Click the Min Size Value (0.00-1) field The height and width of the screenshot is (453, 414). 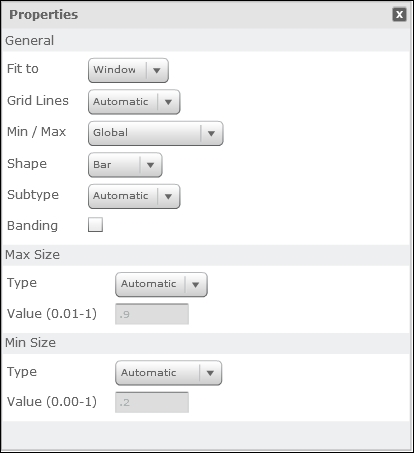[152, 402]
